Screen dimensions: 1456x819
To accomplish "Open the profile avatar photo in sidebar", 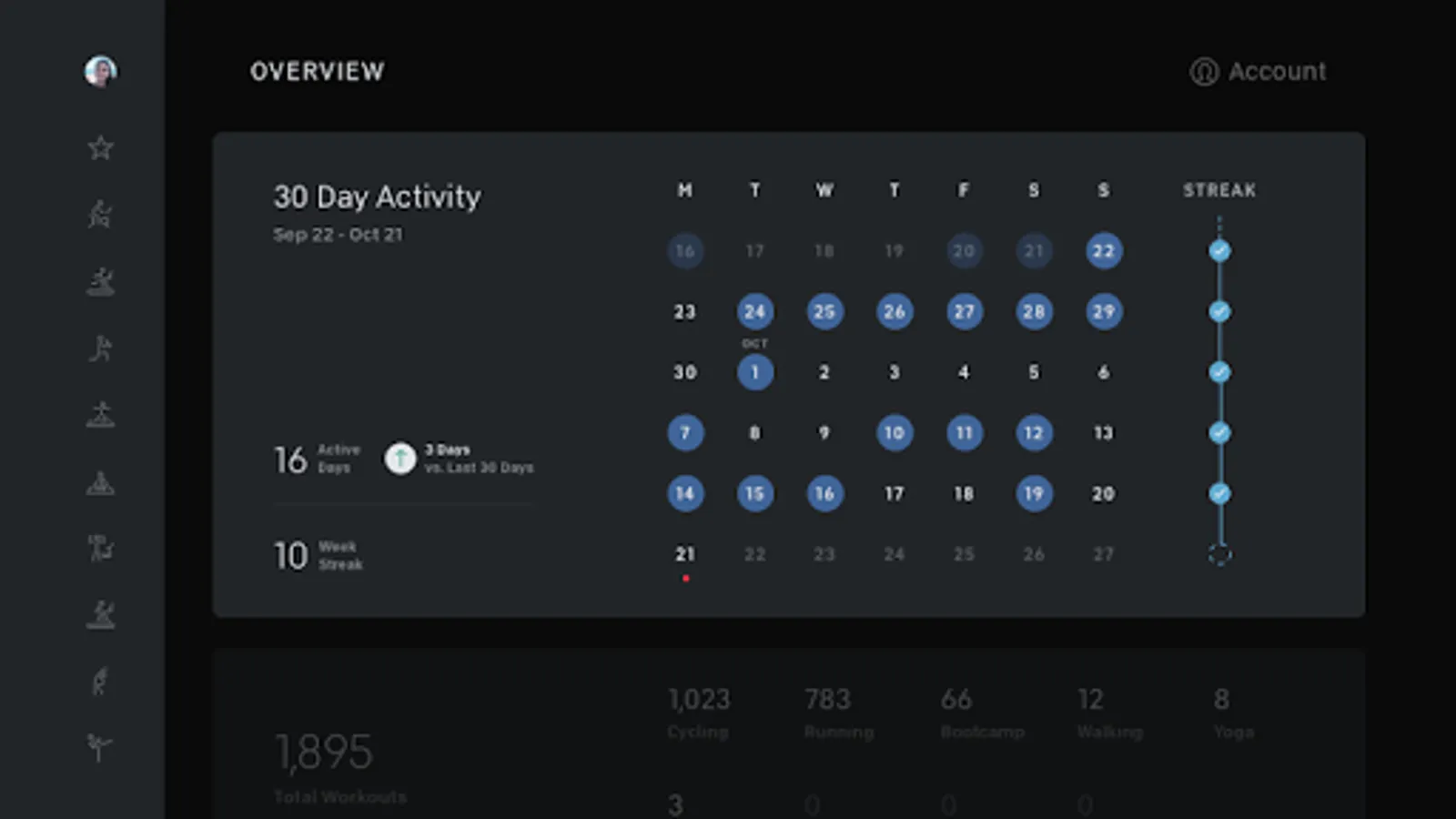I will click(100, 71).
